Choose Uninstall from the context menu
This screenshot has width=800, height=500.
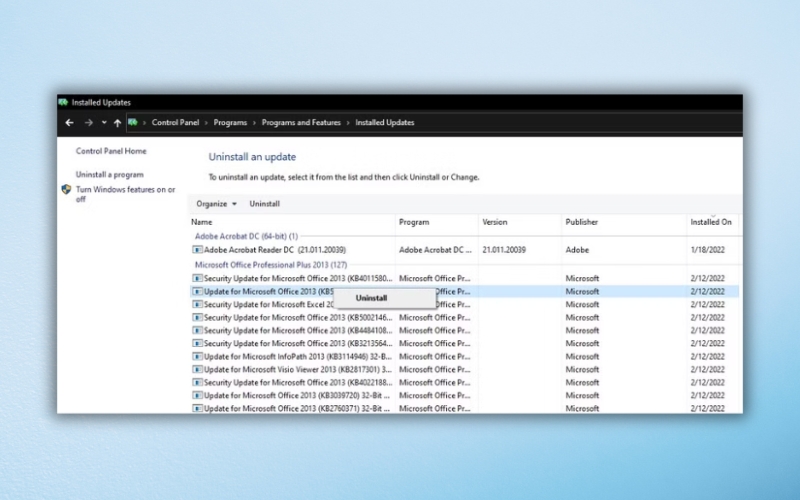pyautogui.click(x=385, y=298)
